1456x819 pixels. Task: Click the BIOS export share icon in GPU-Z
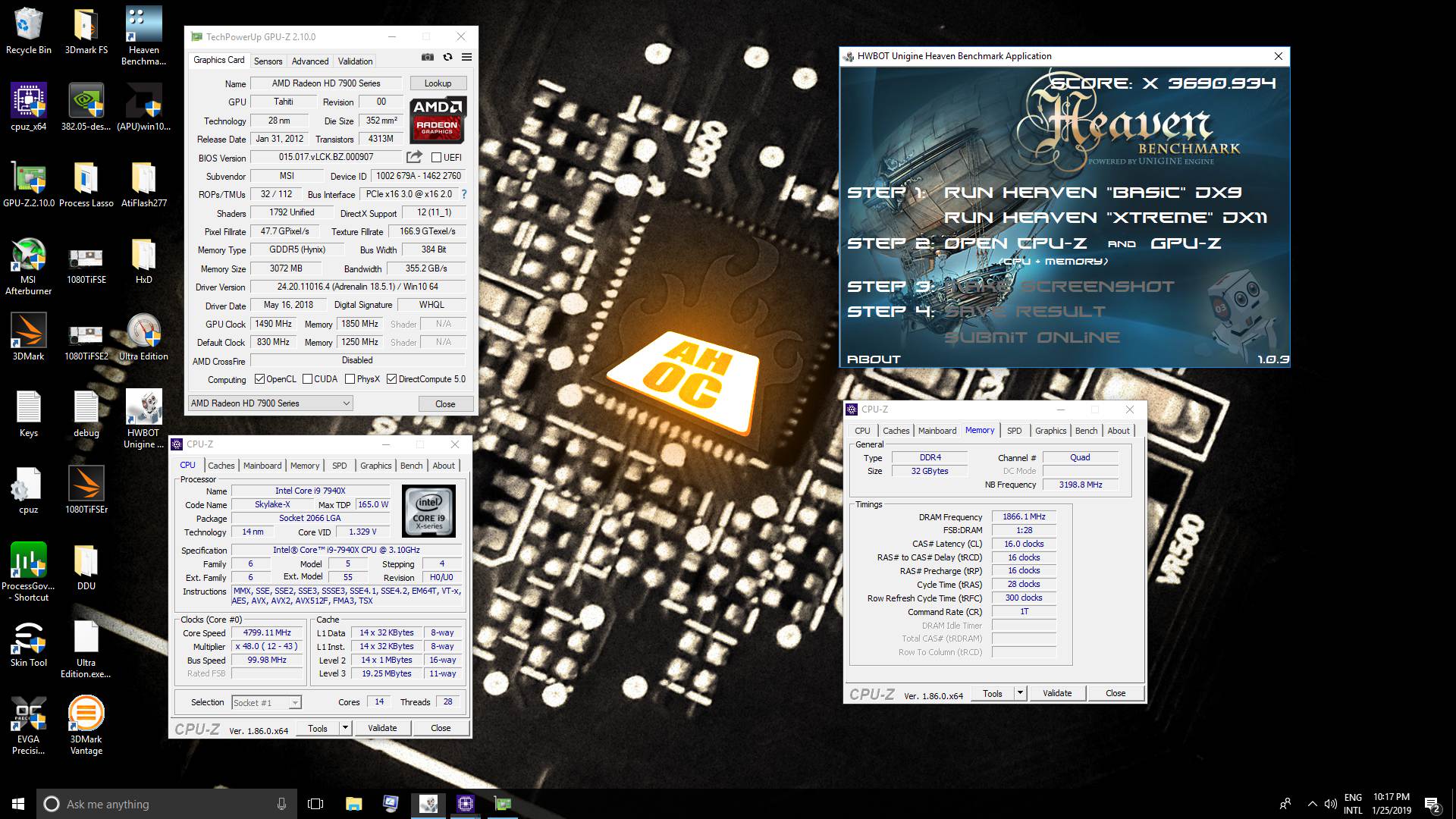pyautogui.click(x=414, y=157)
